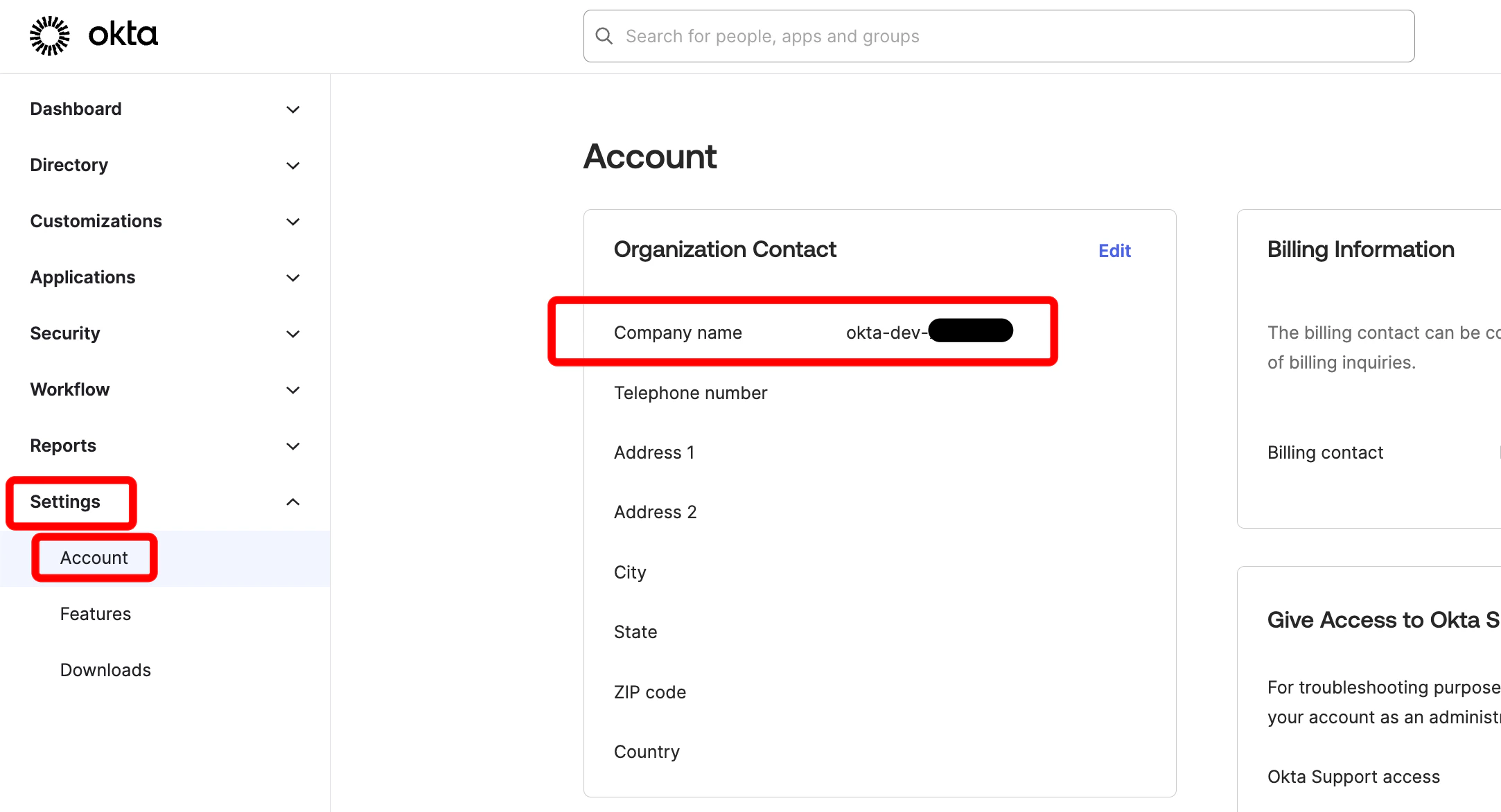Expand the Dashboard section
Image resolution: width=1501 pixels, height=812 pixels.
(x=292, y=109)
